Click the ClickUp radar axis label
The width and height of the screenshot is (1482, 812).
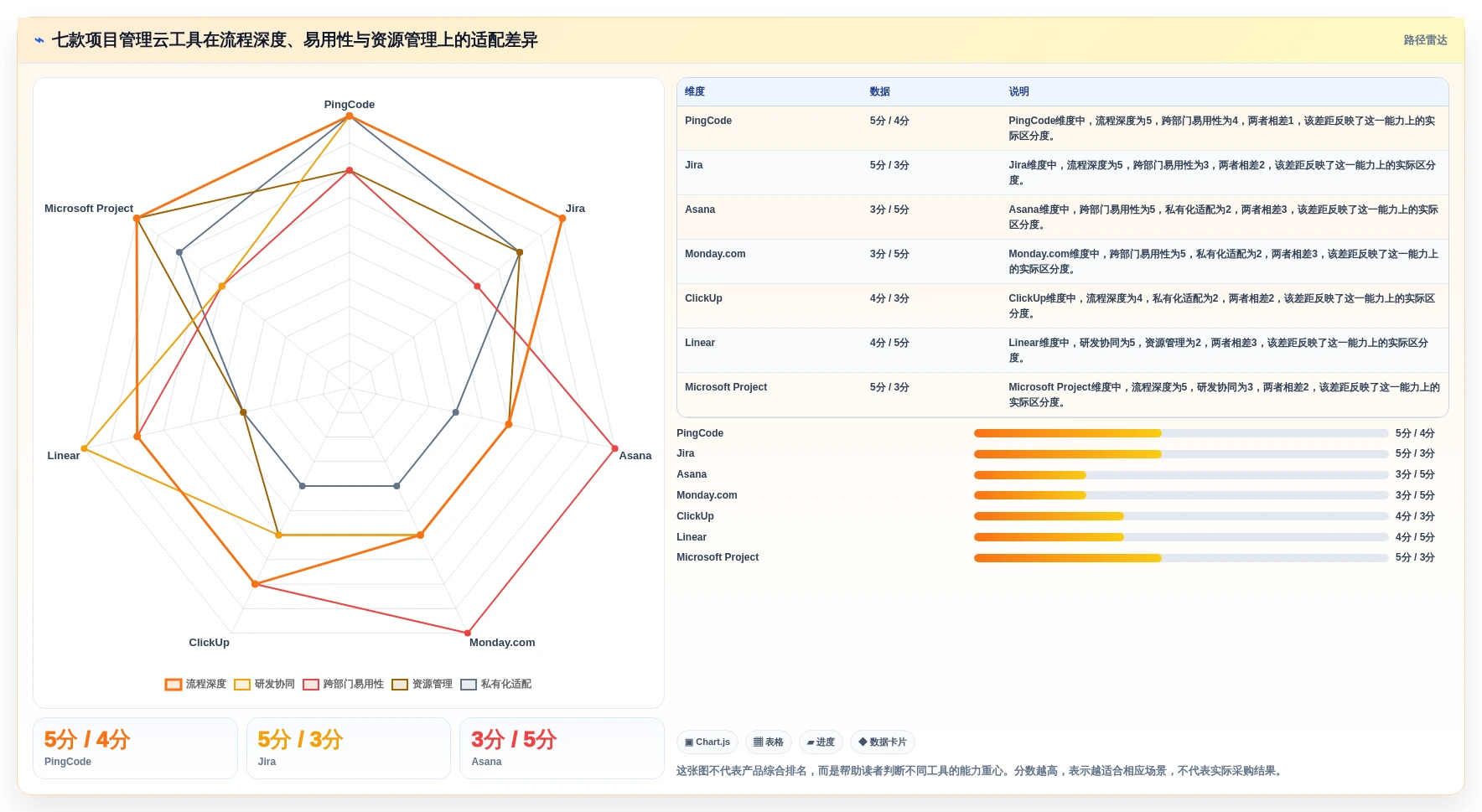pyautogui.click(x=209, y=643)
